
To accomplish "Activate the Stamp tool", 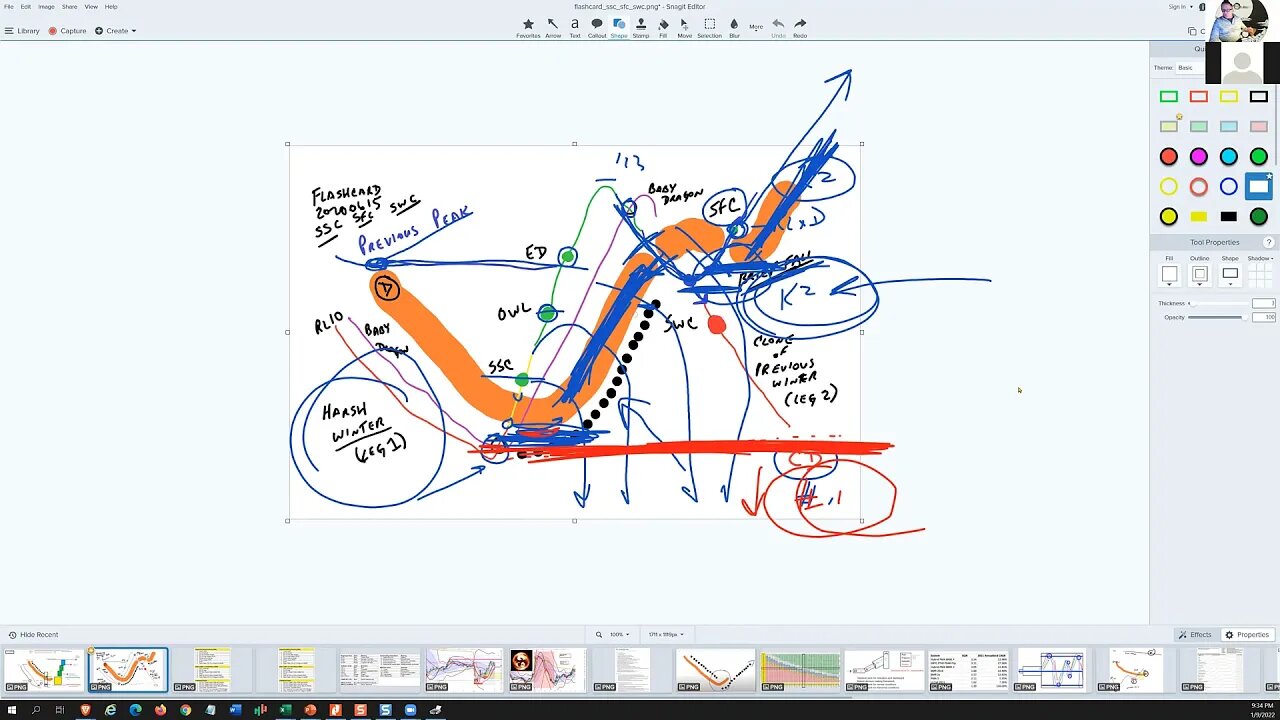I will tap(641, 27).
